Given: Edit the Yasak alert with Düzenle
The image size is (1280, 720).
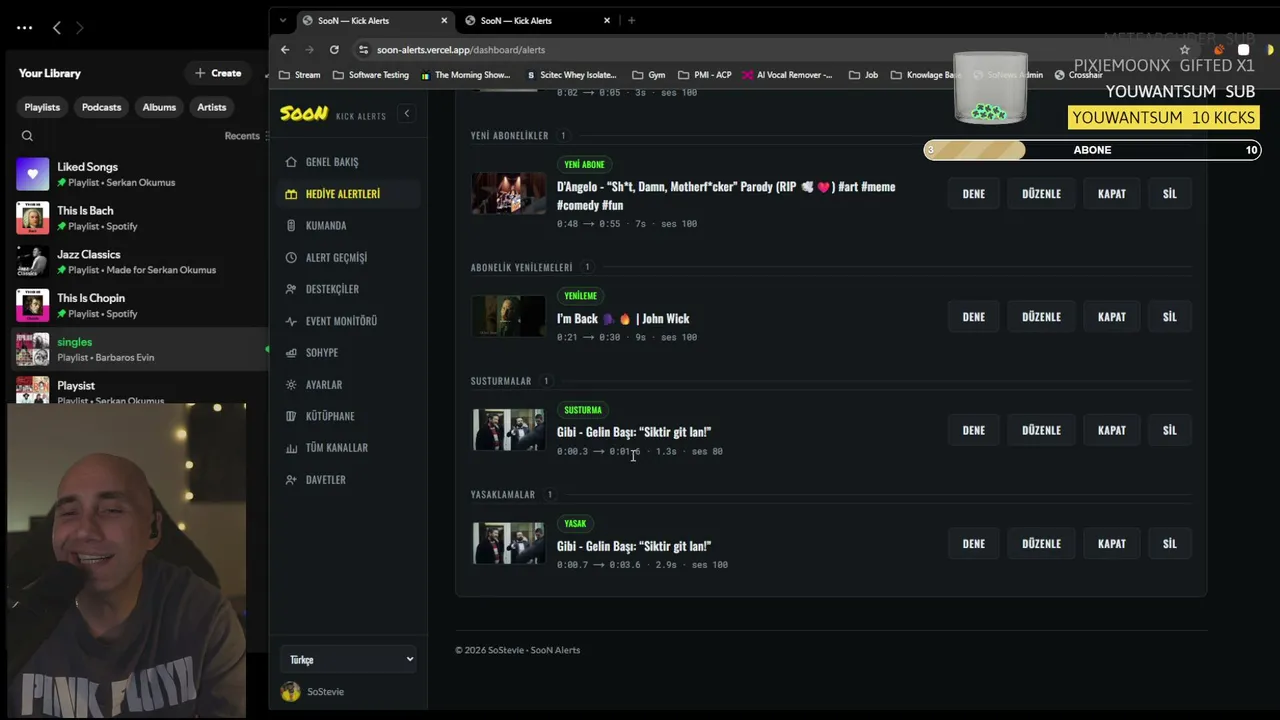Looking at the screenshot, I should coord(1041,544).
